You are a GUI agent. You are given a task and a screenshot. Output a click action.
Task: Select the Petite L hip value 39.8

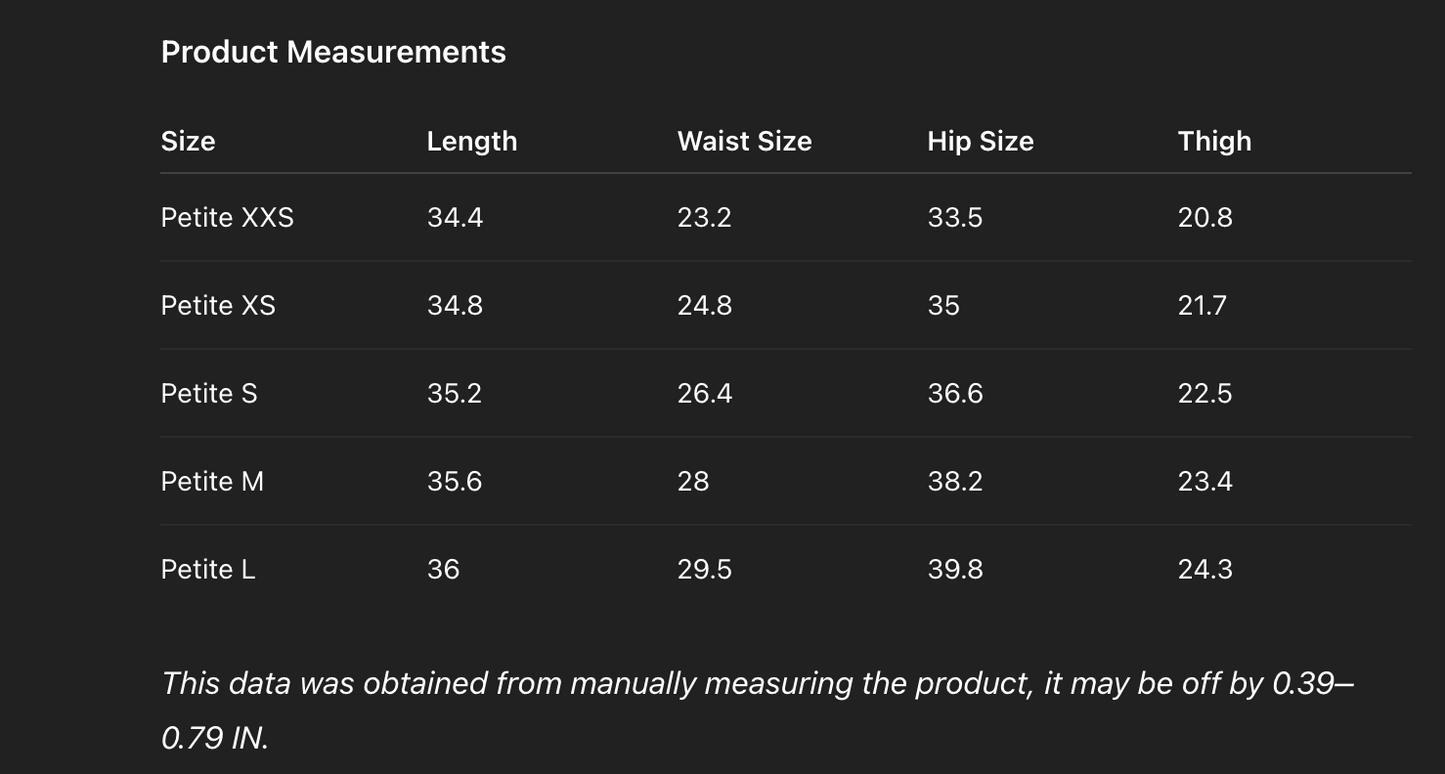[955, 569]
